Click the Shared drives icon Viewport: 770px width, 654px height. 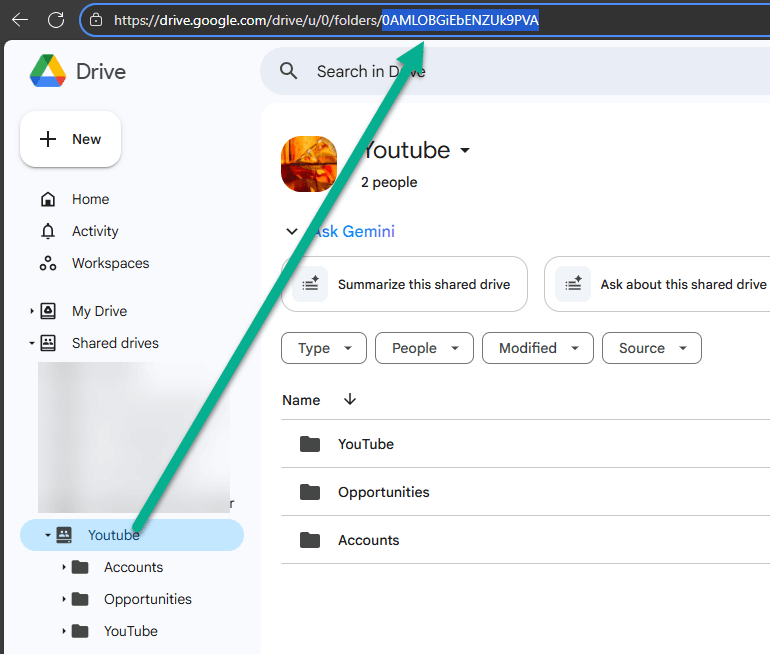click(48, 343)
